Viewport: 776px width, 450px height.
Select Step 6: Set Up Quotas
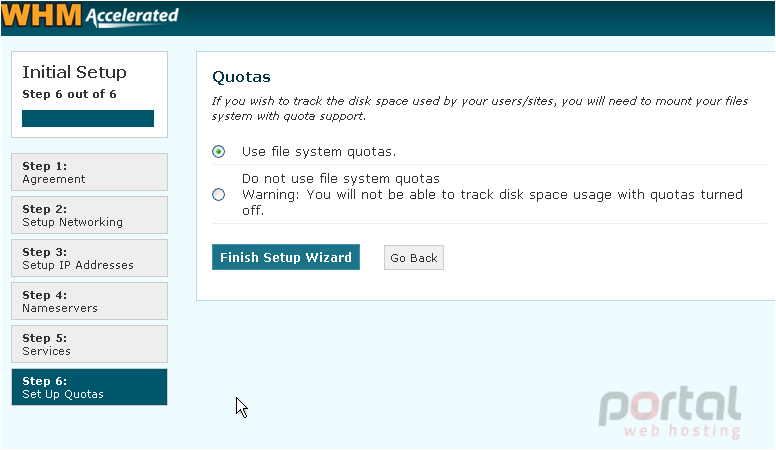coord(90,387)
